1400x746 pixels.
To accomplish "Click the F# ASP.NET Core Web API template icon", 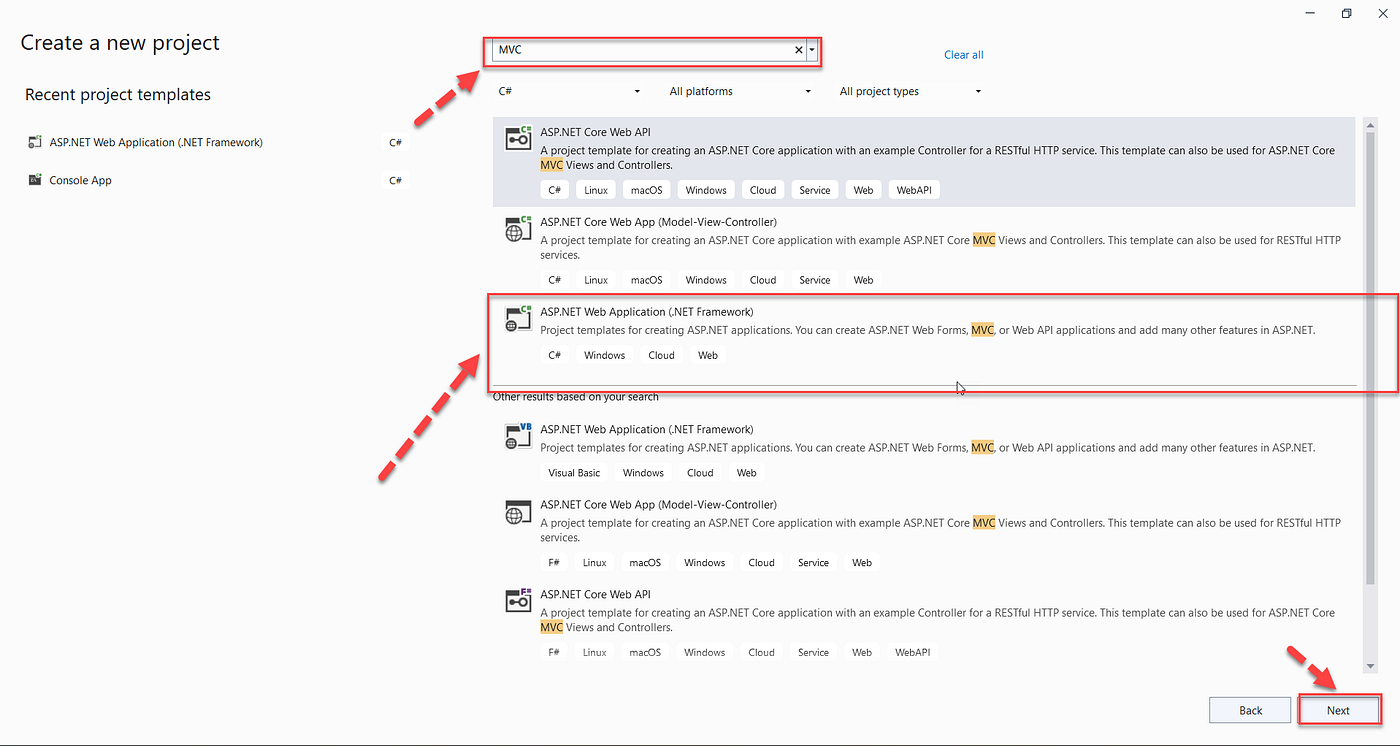I will point(517,601).
